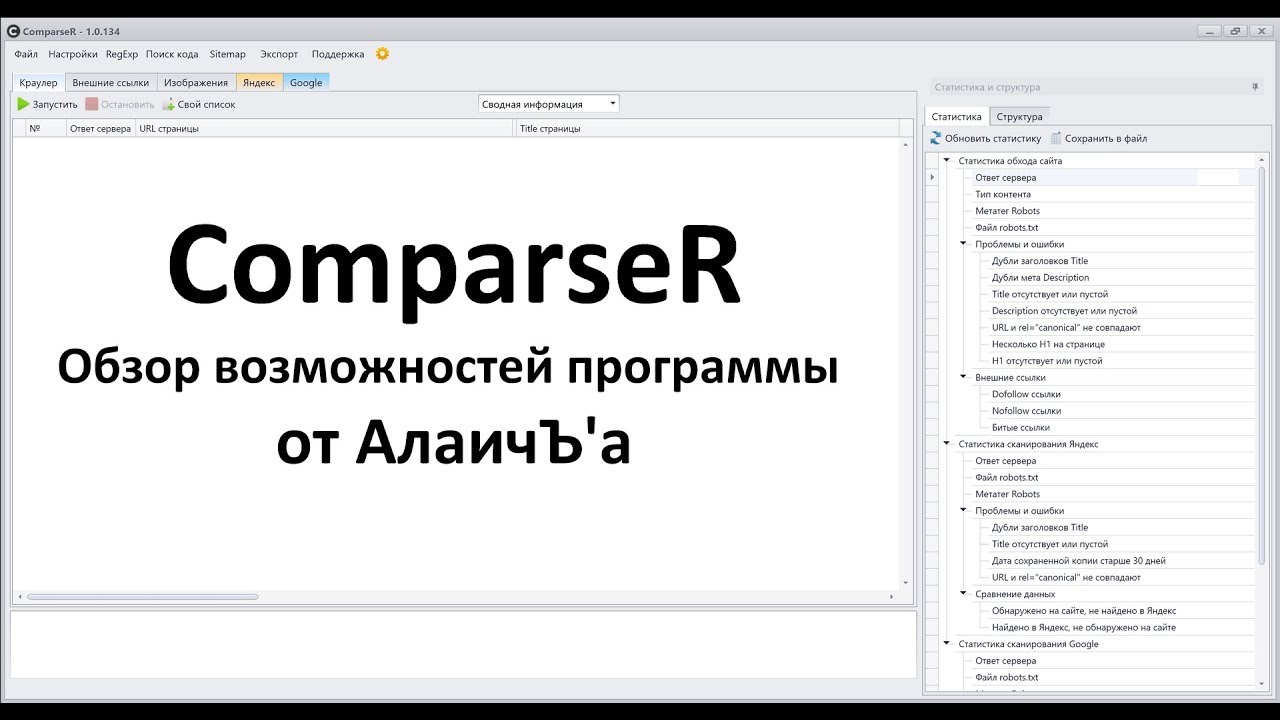Click the Запустить button label
Screen dimensions: 1280x720
[55, 104]
